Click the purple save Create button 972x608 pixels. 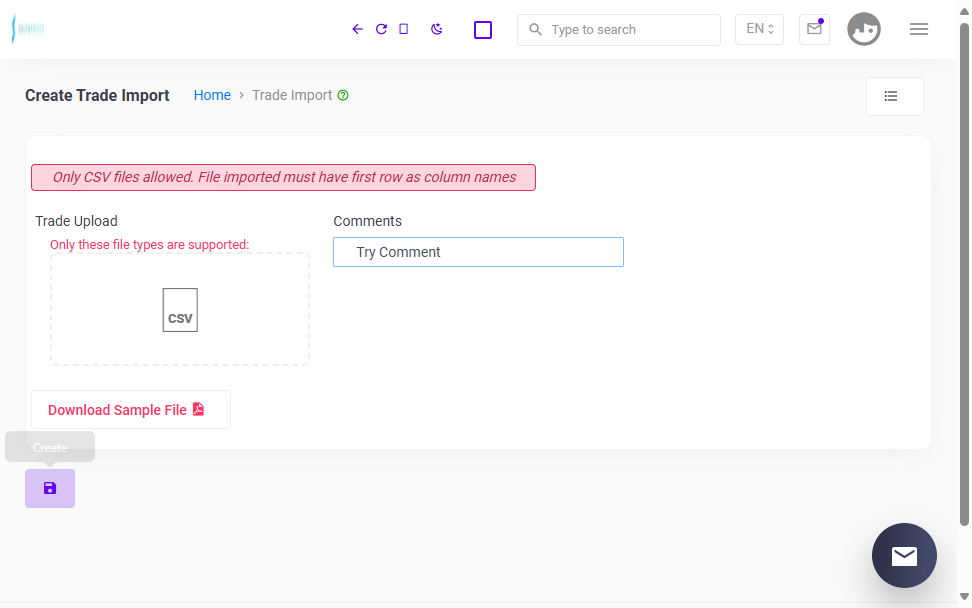(x=50, y=488)
